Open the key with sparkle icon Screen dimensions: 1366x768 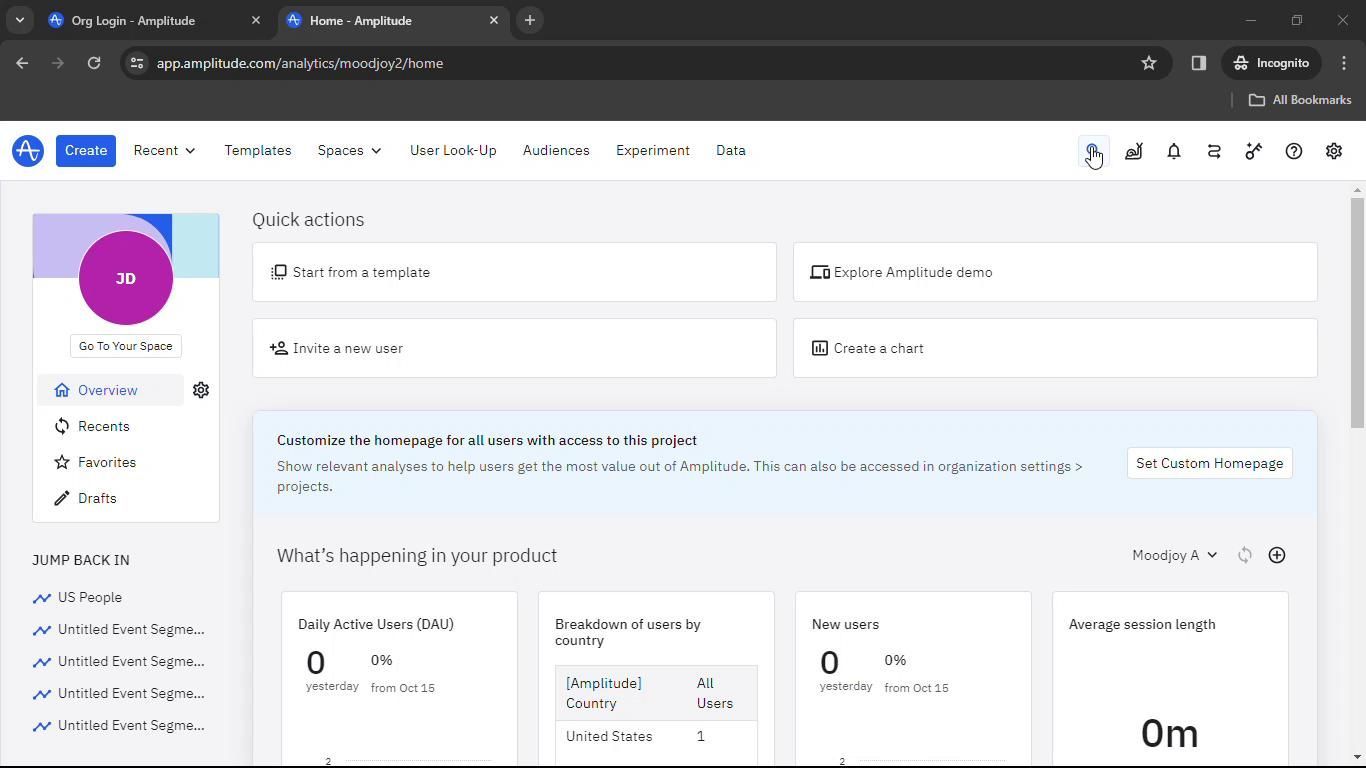(x=1254, y=151)
